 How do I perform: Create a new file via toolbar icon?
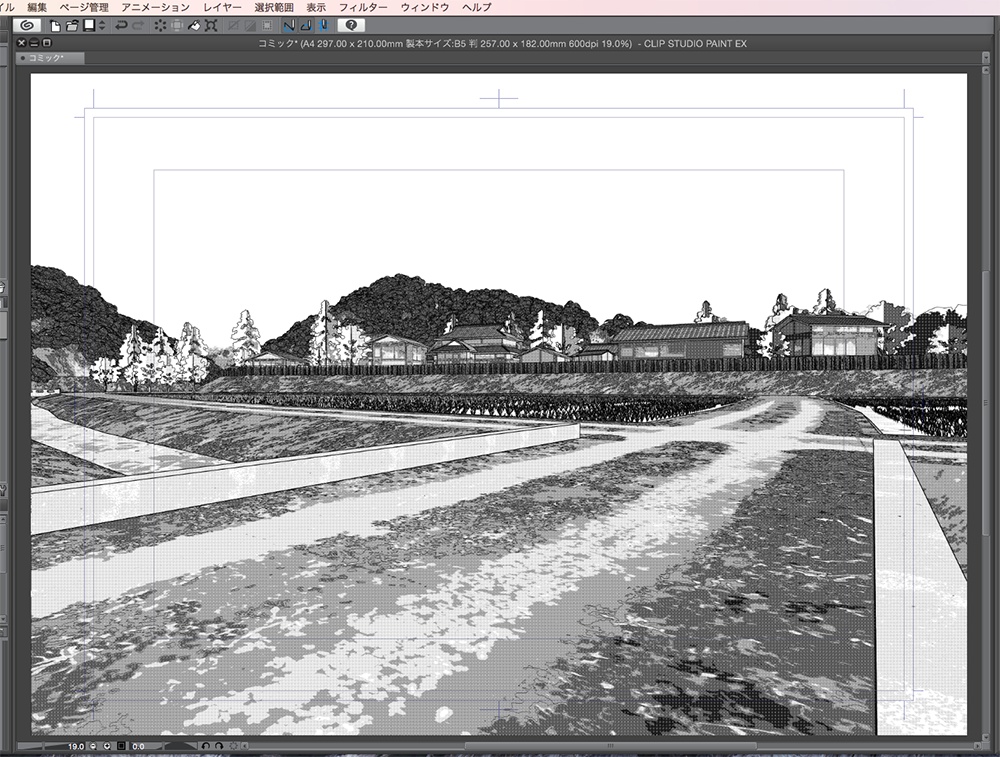click(x=55, y=26)
